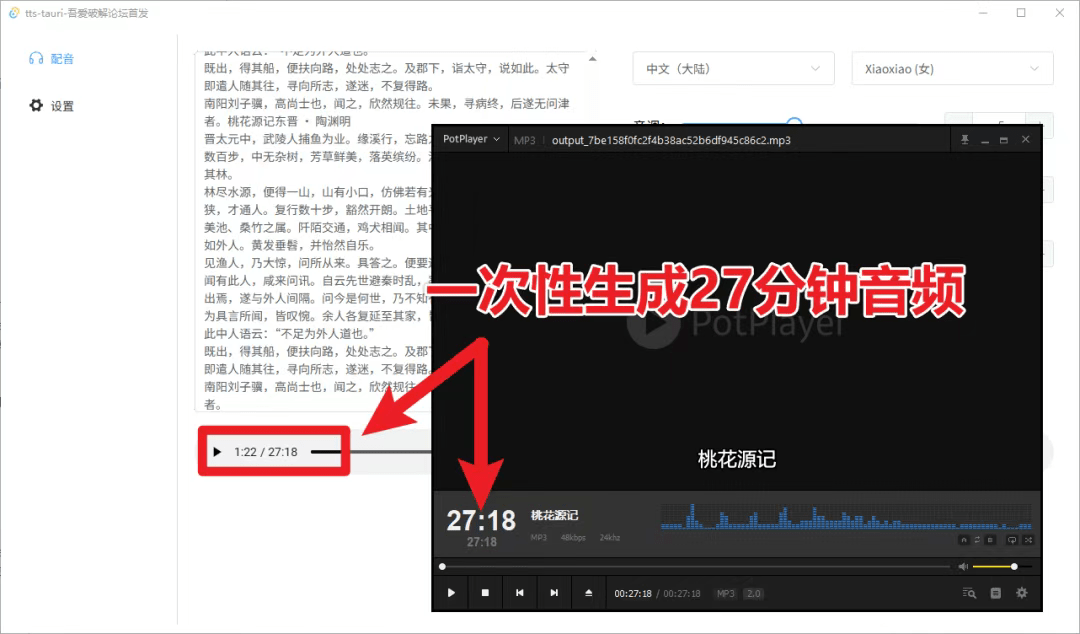This screenshot has width=1080, height=634.
Task: Click the control panel icon beside the gear
Action: 995,592
